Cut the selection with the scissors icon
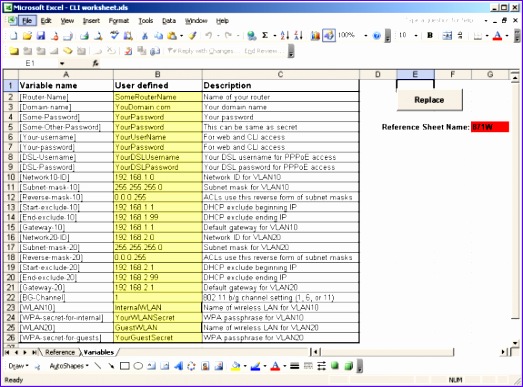Screen dimensions: 523x387 pos(145,35)
